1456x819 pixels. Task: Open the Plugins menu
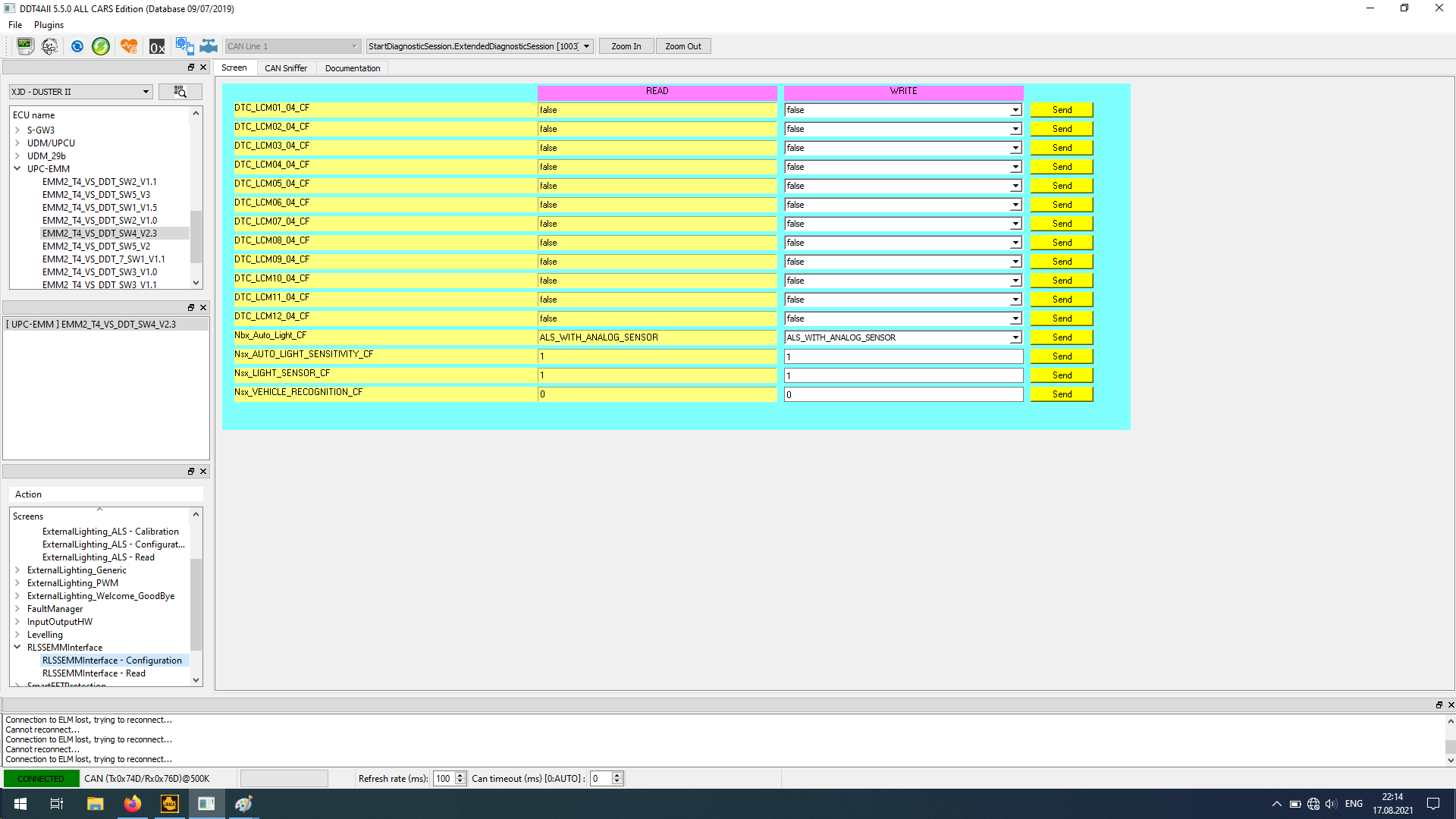(49, 24)
